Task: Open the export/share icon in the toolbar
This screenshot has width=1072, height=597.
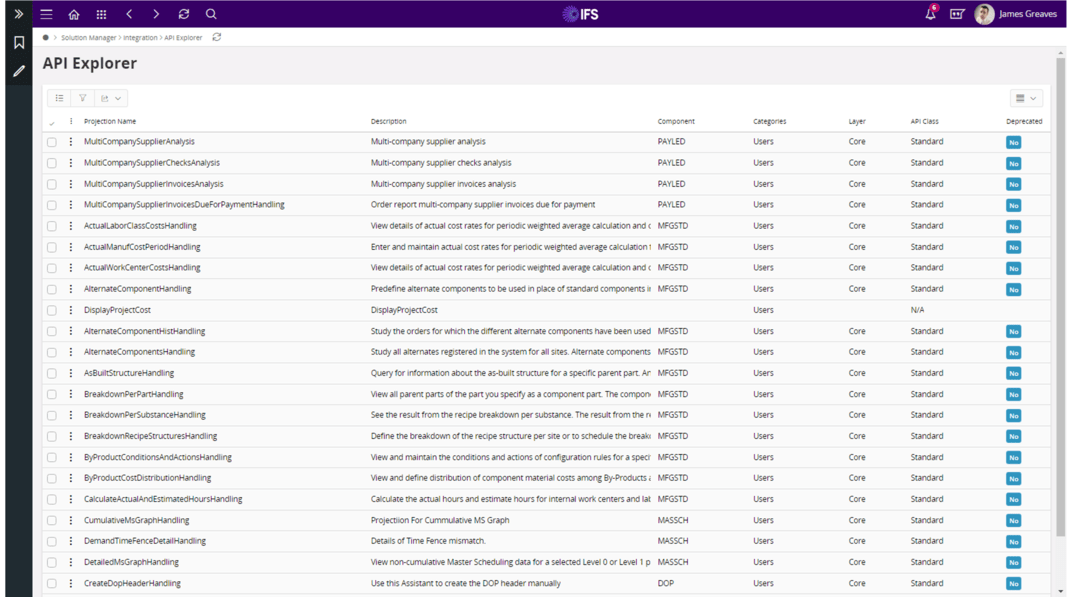Action: (106, 97)
